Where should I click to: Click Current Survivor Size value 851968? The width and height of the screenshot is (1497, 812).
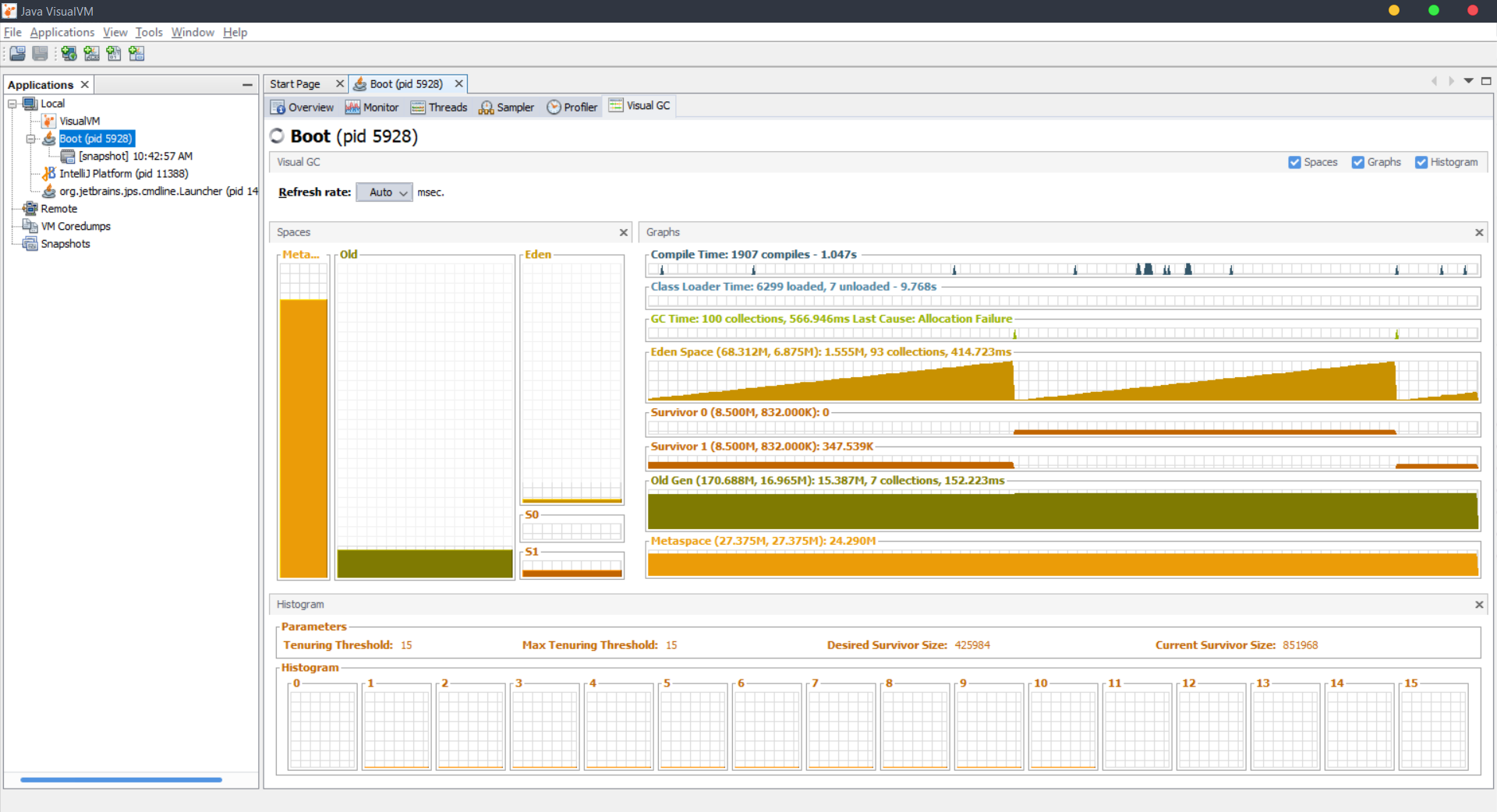point(1300,645)
